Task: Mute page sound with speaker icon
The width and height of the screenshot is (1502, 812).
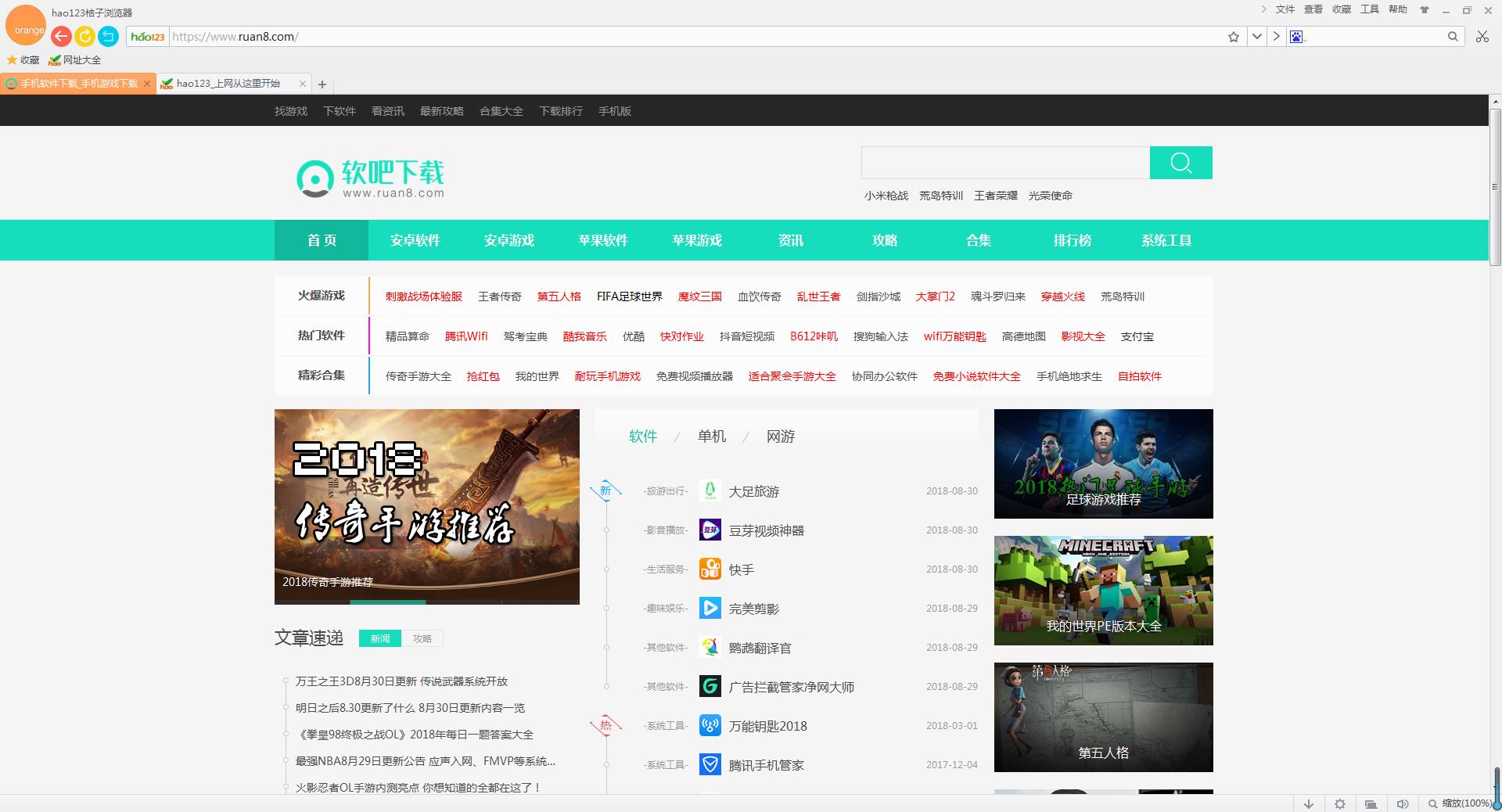Action: point(1403,803)
